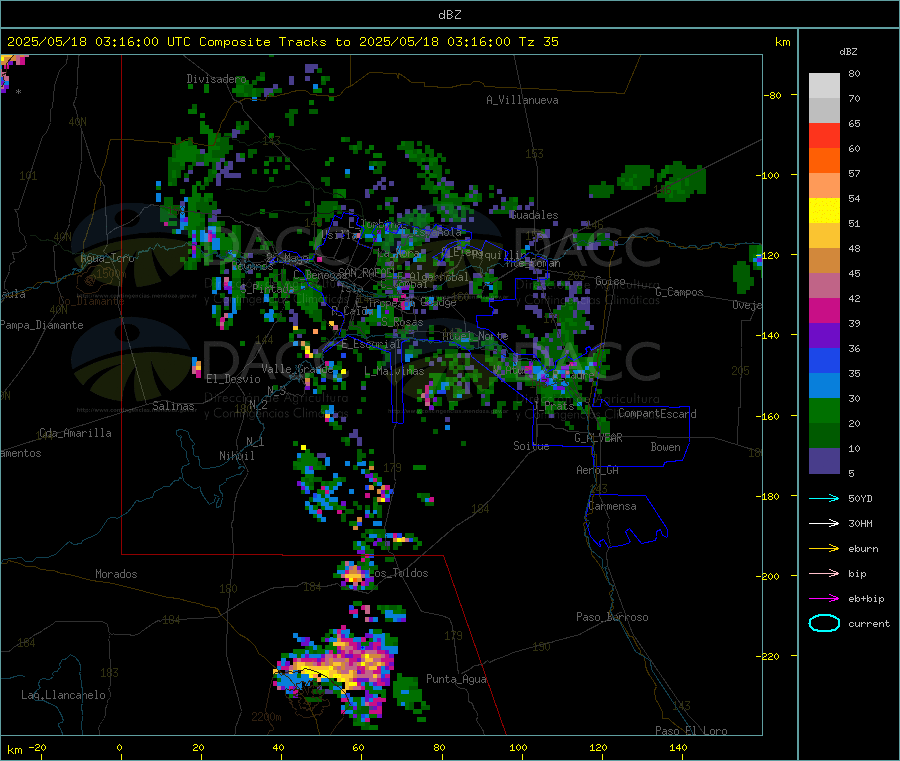The image size is (900, 761).
Task: Click the 'Morados' map label
Action: [x=116, y=574]
